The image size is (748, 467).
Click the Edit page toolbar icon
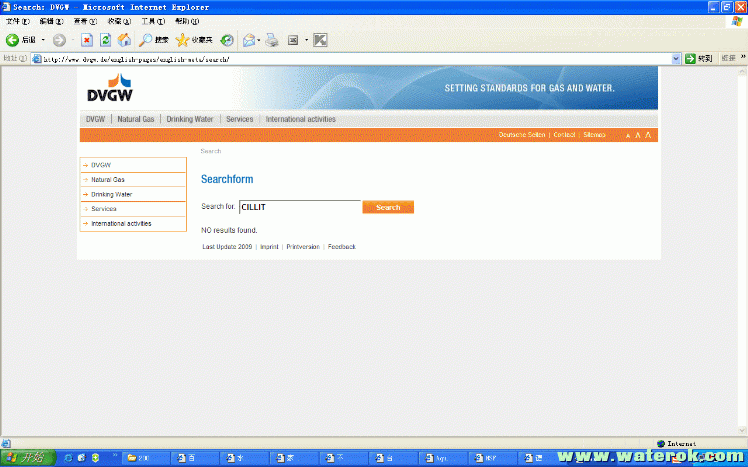293,40
